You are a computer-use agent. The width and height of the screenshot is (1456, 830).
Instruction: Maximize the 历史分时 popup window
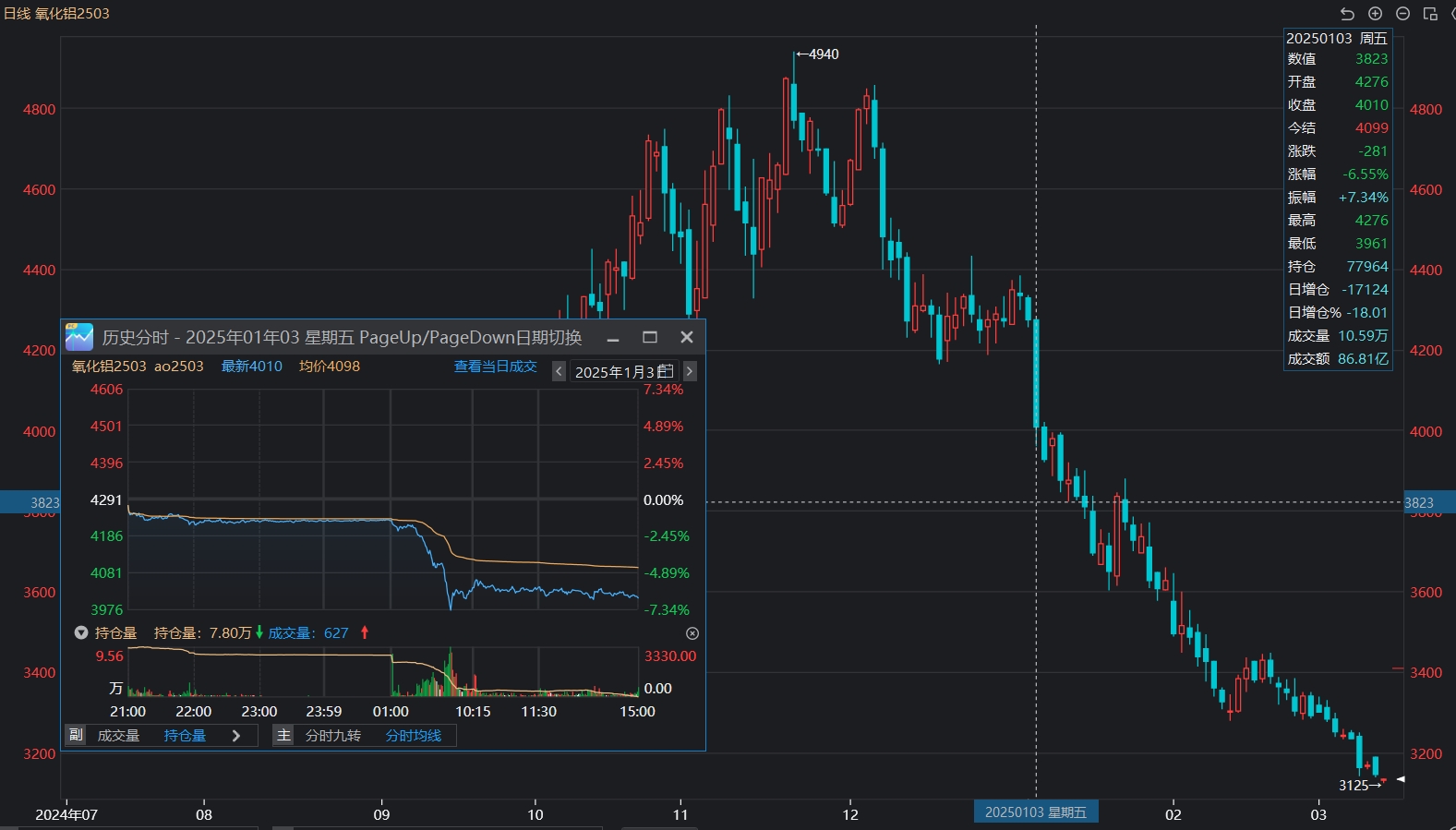650,338
